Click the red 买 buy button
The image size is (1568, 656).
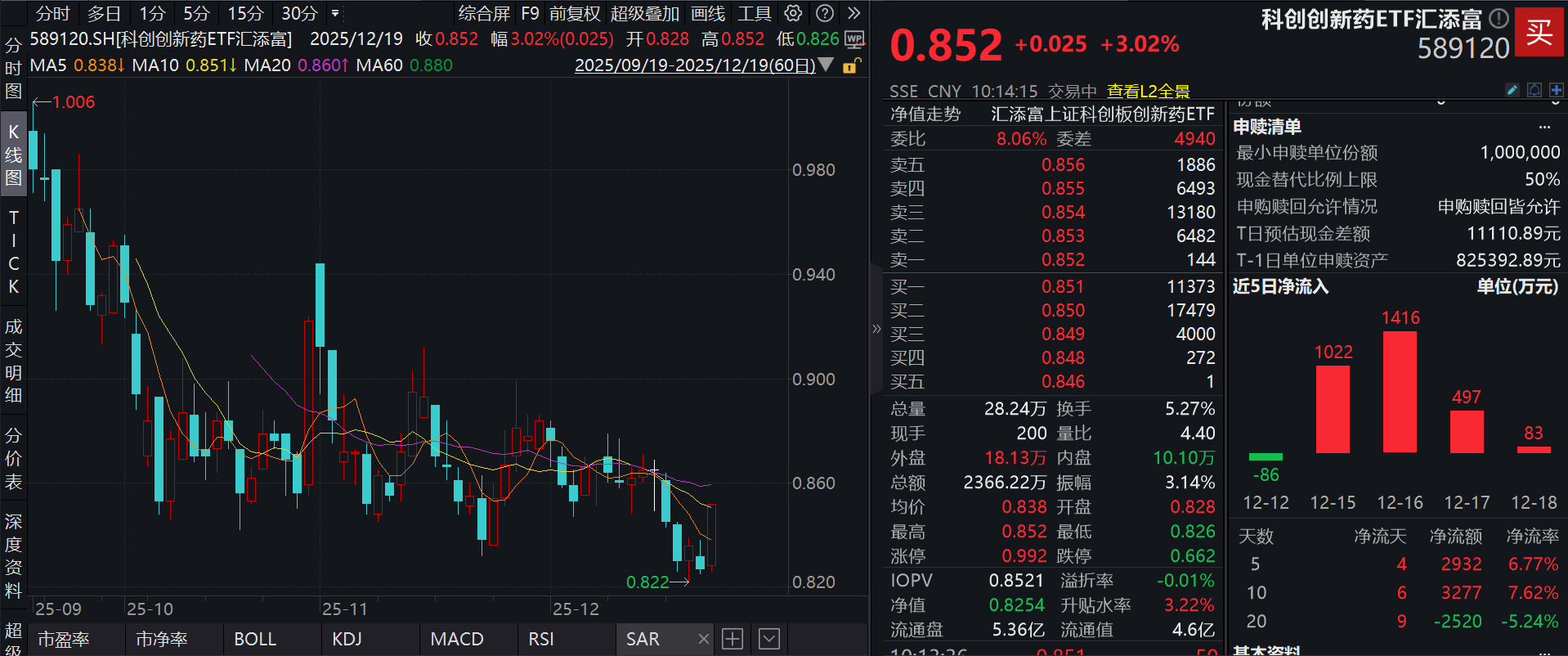click(x=1539, y=32)
